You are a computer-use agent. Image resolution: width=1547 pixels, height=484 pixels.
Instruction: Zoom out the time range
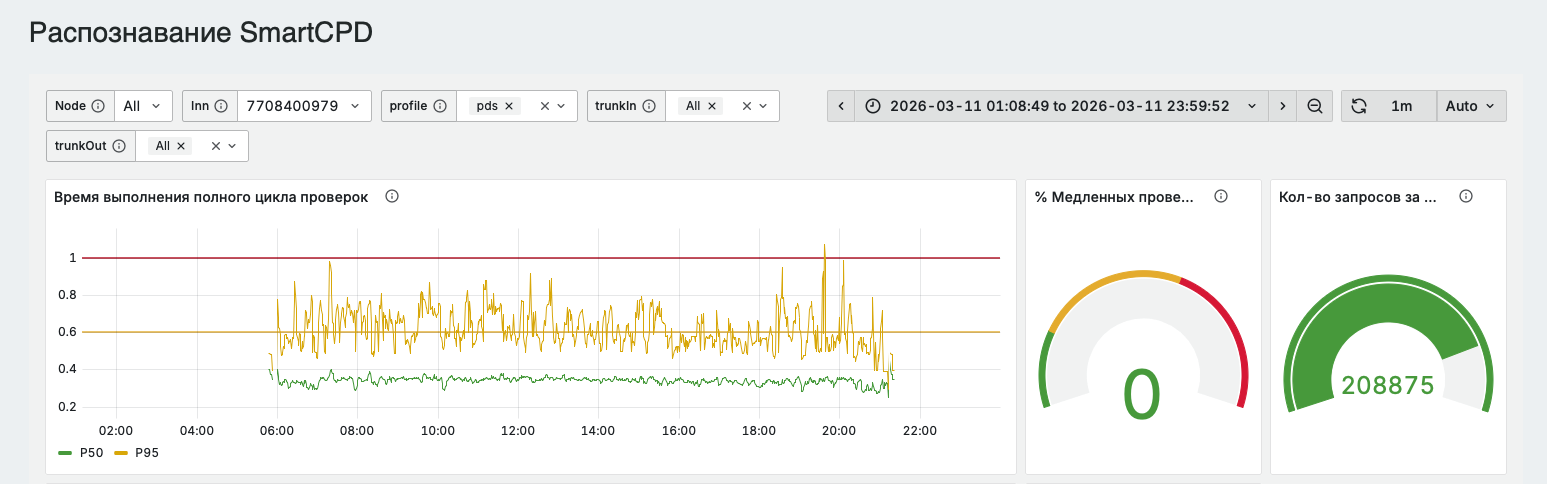1314,106
